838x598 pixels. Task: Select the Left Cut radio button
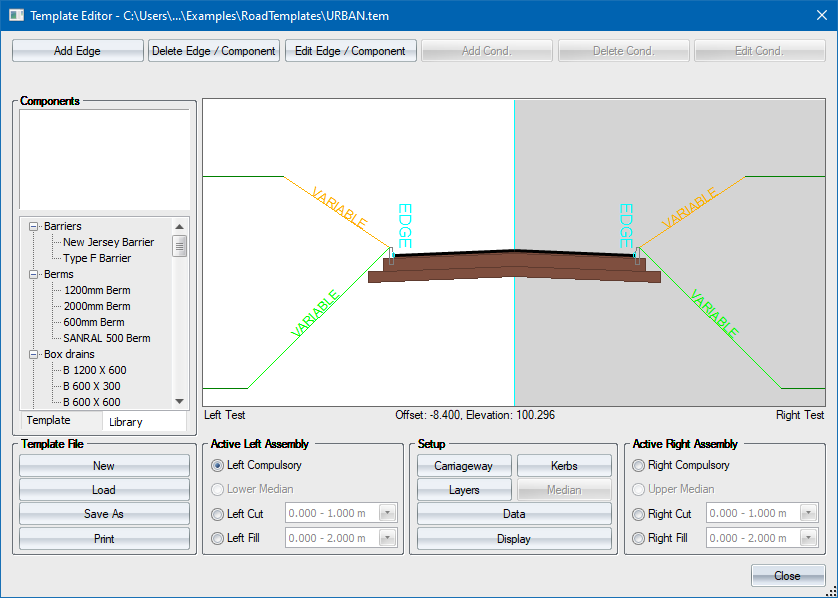coord(217,514)
